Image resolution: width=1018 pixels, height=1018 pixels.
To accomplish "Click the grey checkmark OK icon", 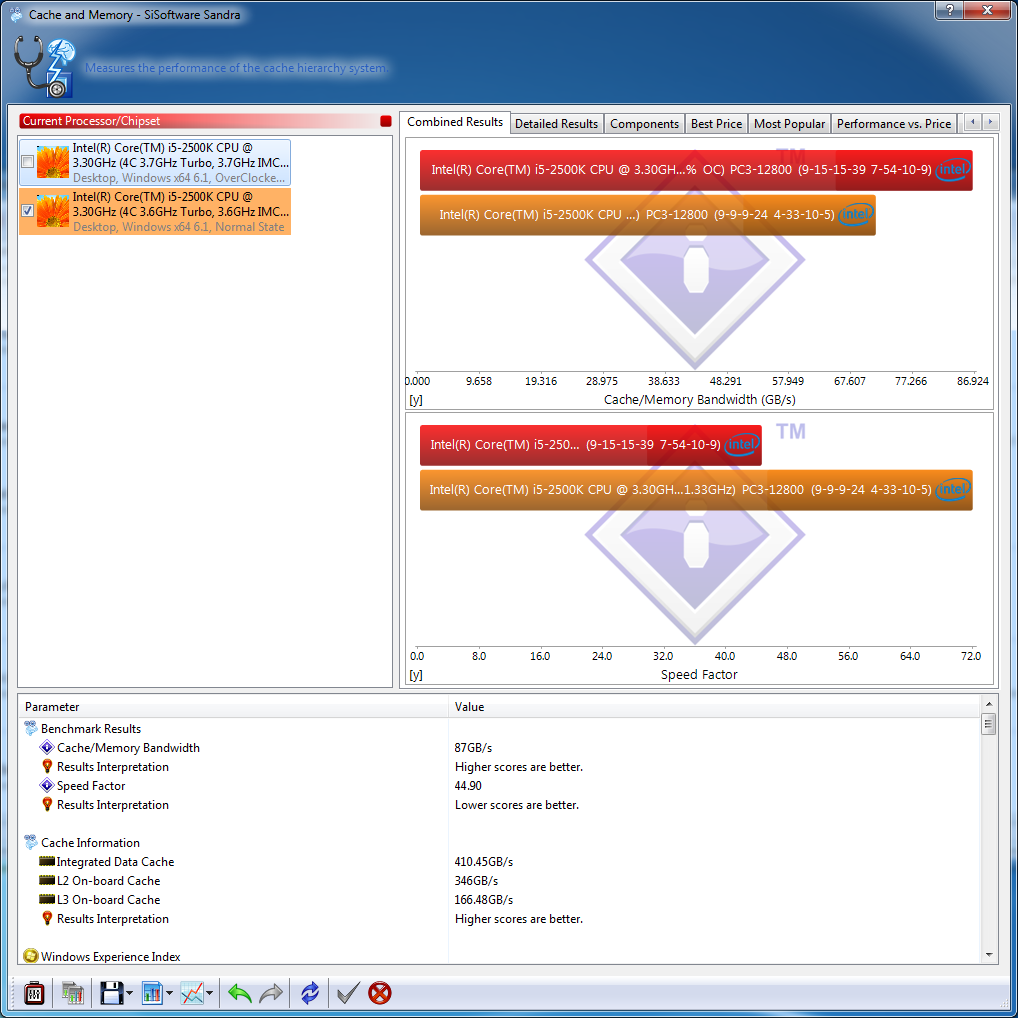I will [347, 993].
